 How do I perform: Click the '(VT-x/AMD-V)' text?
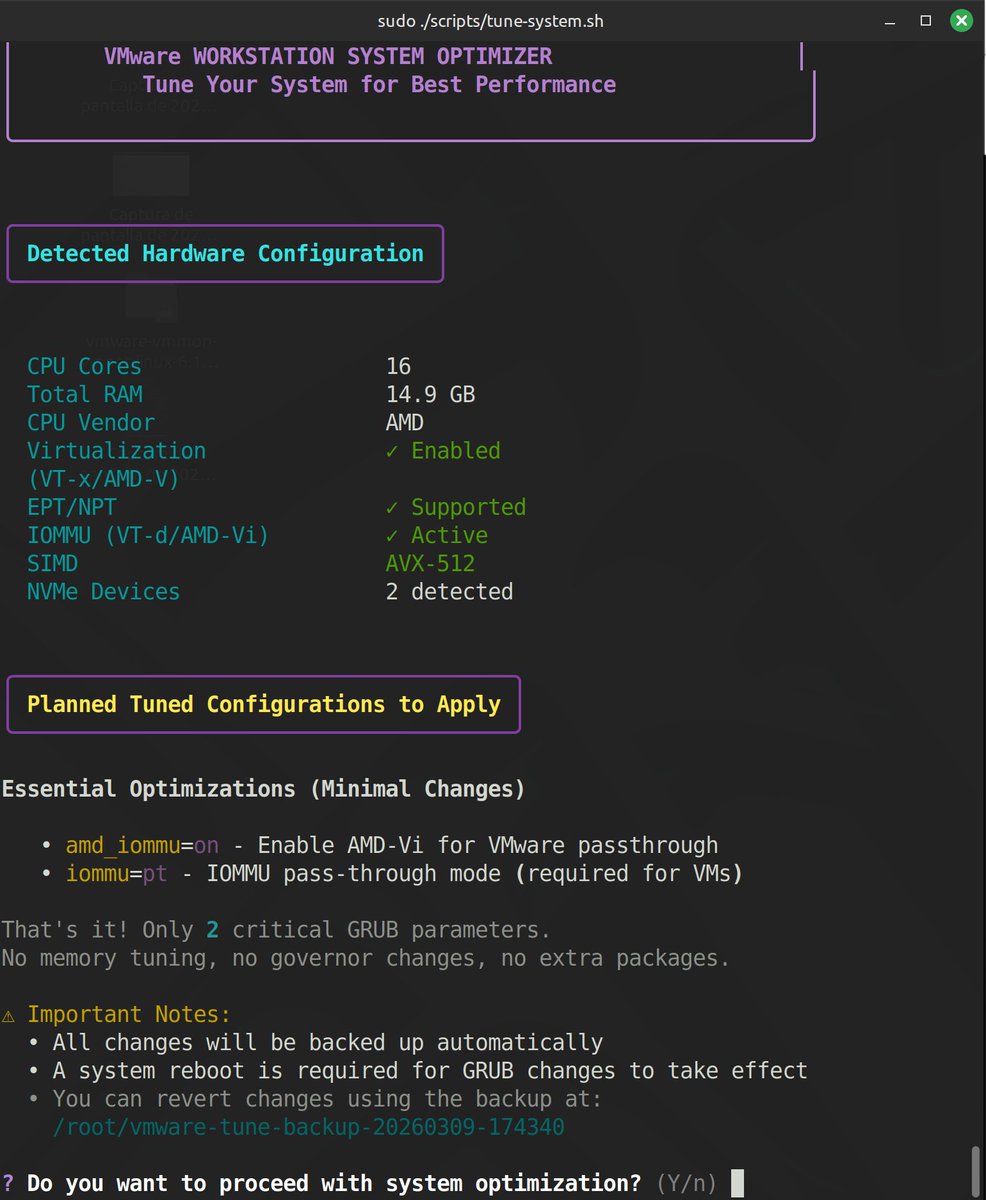pyautogui.click(x=103, y=479)
